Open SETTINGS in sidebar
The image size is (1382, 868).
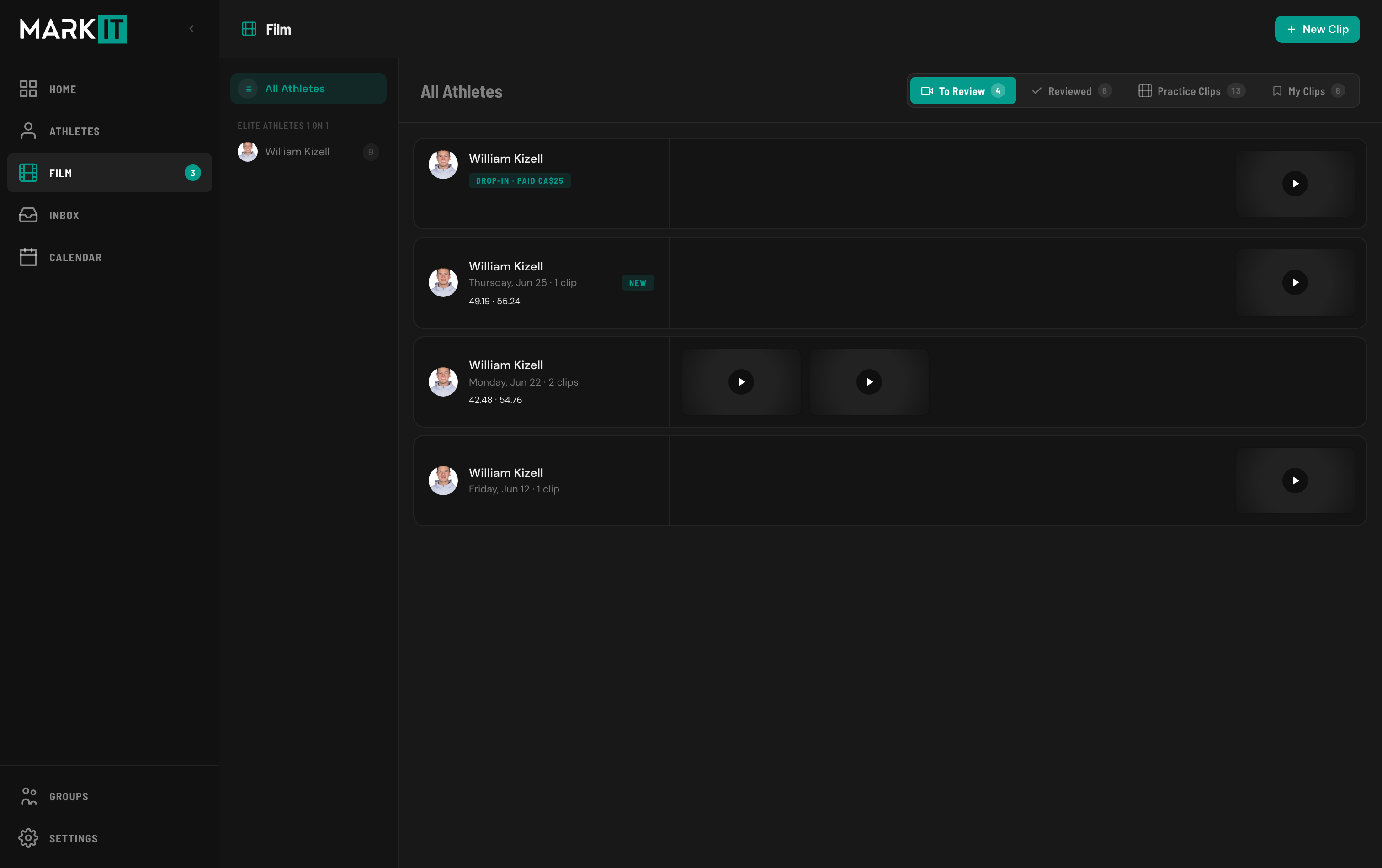(74, 838)
